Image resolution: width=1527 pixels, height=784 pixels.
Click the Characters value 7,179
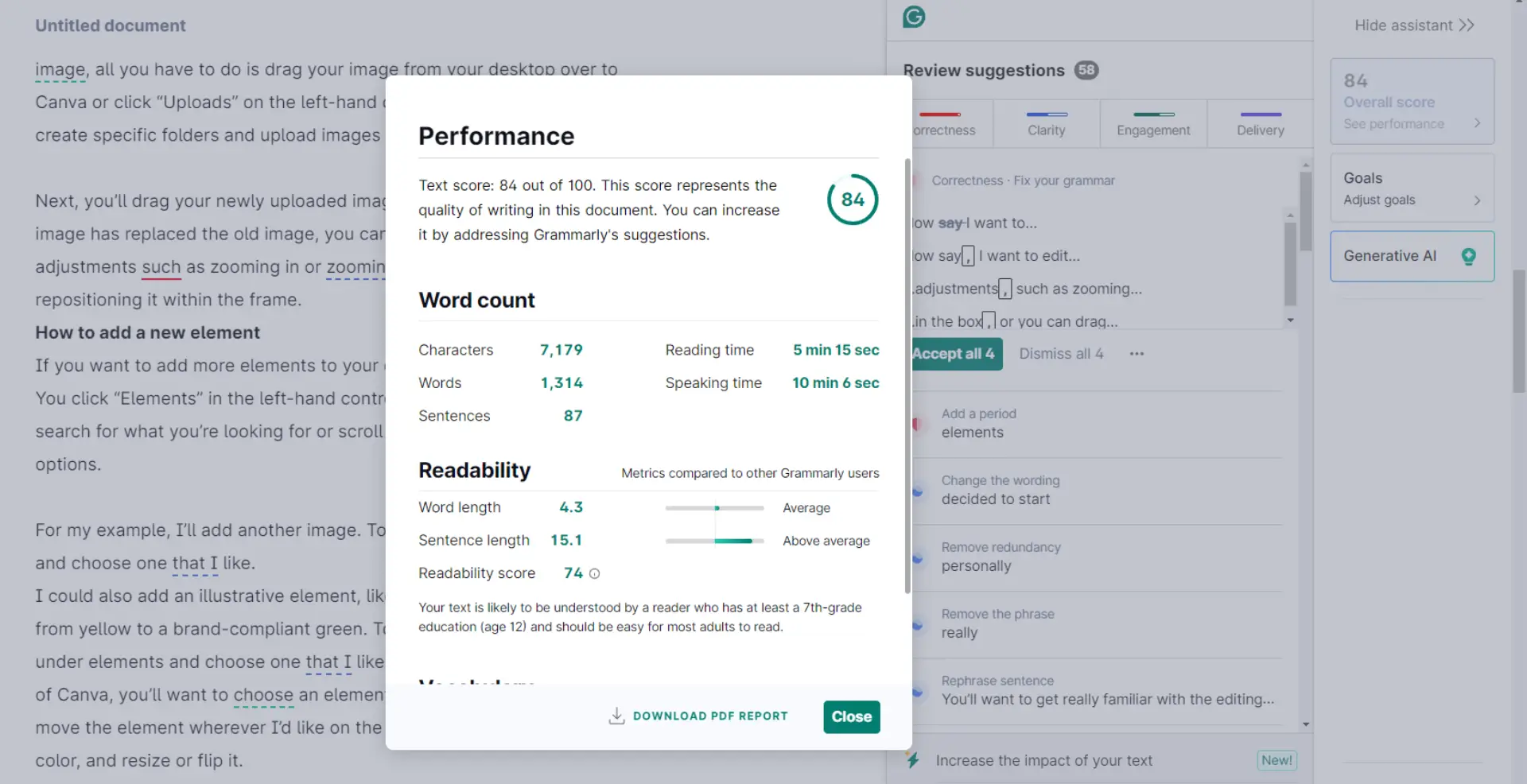click(561, 350)
